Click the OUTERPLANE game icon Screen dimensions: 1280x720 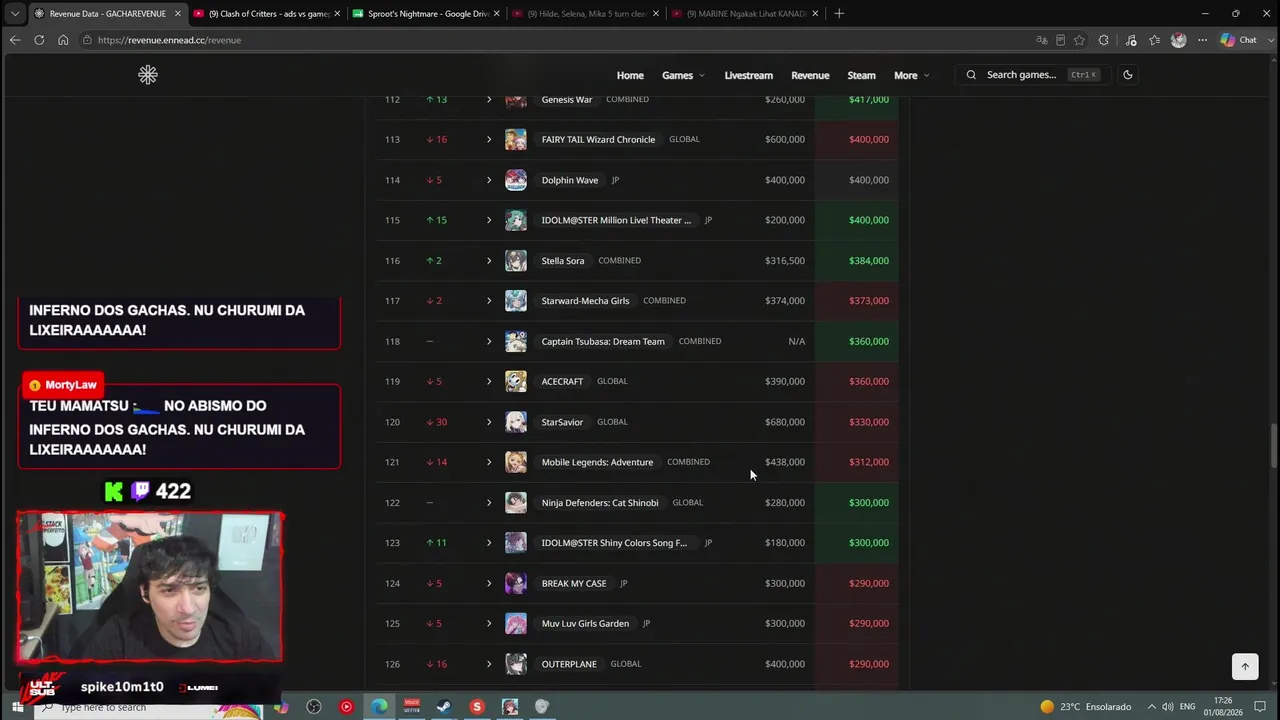click(x=516, y=664)
